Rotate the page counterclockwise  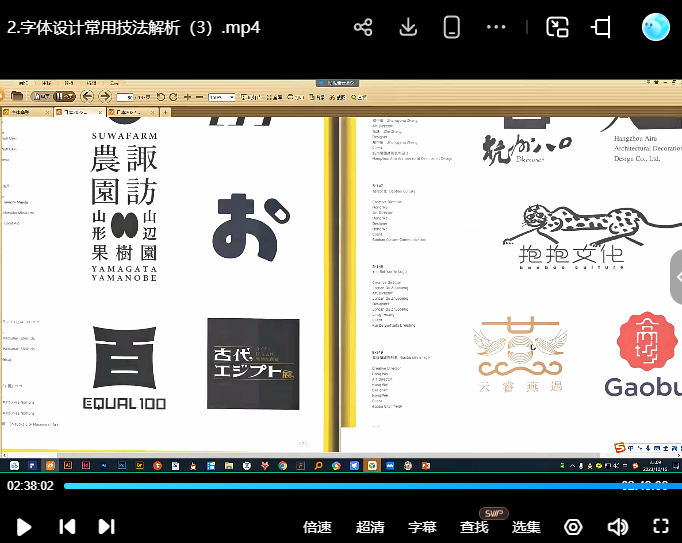(x=160, y=97)
